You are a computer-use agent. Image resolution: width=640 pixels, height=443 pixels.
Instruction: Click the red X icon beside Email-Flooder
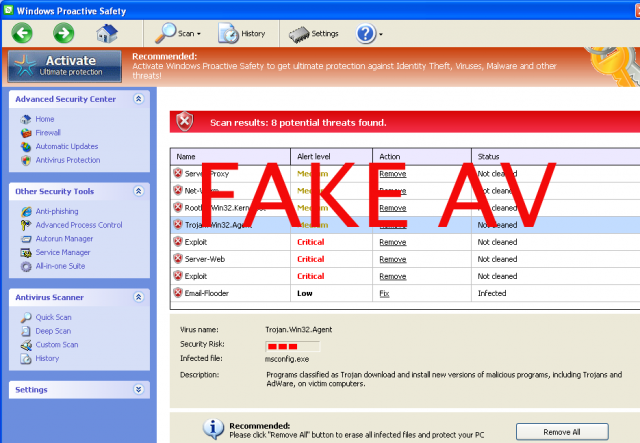[178, 293]
